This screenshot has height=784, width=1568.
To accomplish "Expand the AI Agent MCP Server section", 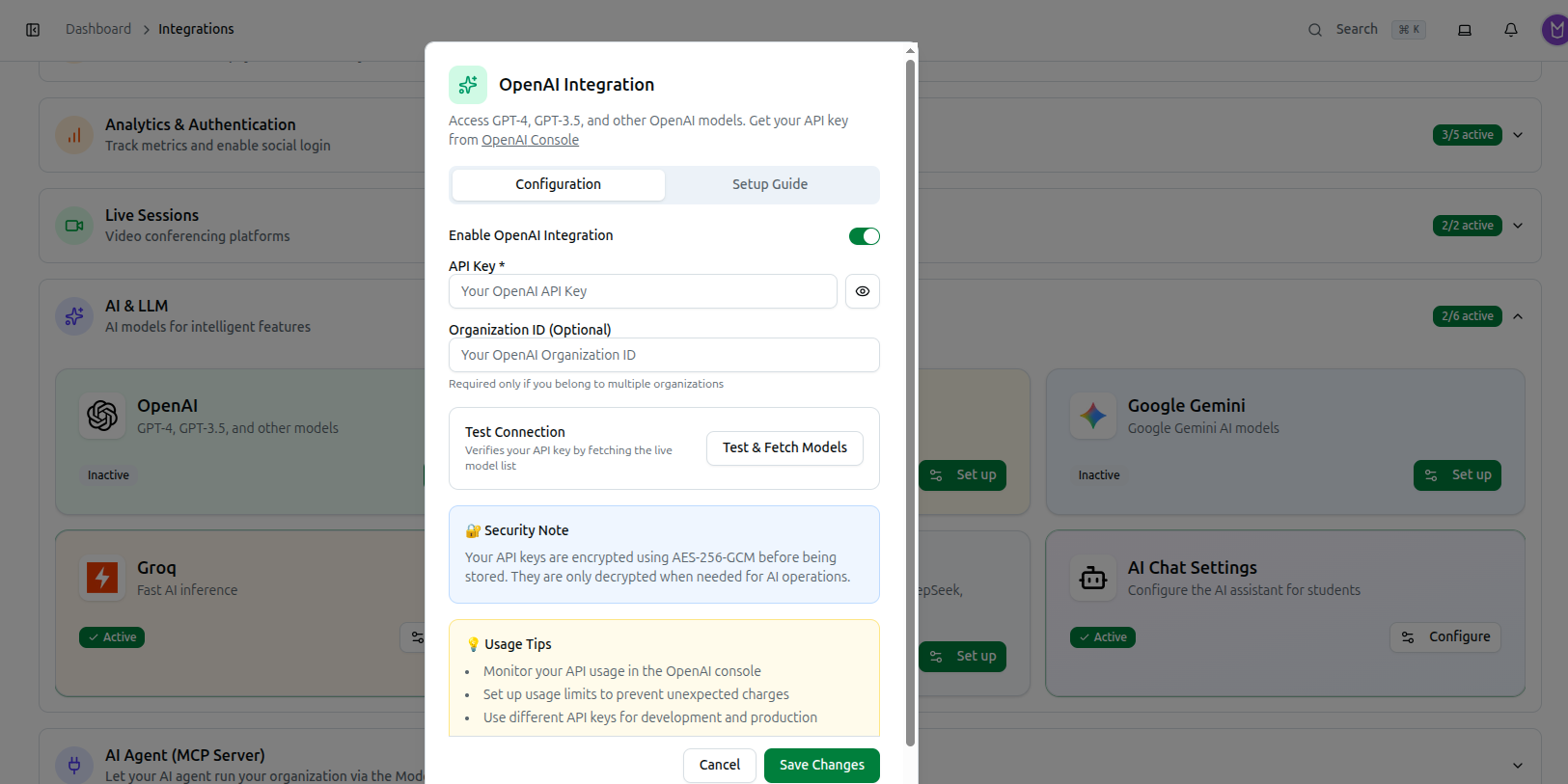I will click(1518, 766).
